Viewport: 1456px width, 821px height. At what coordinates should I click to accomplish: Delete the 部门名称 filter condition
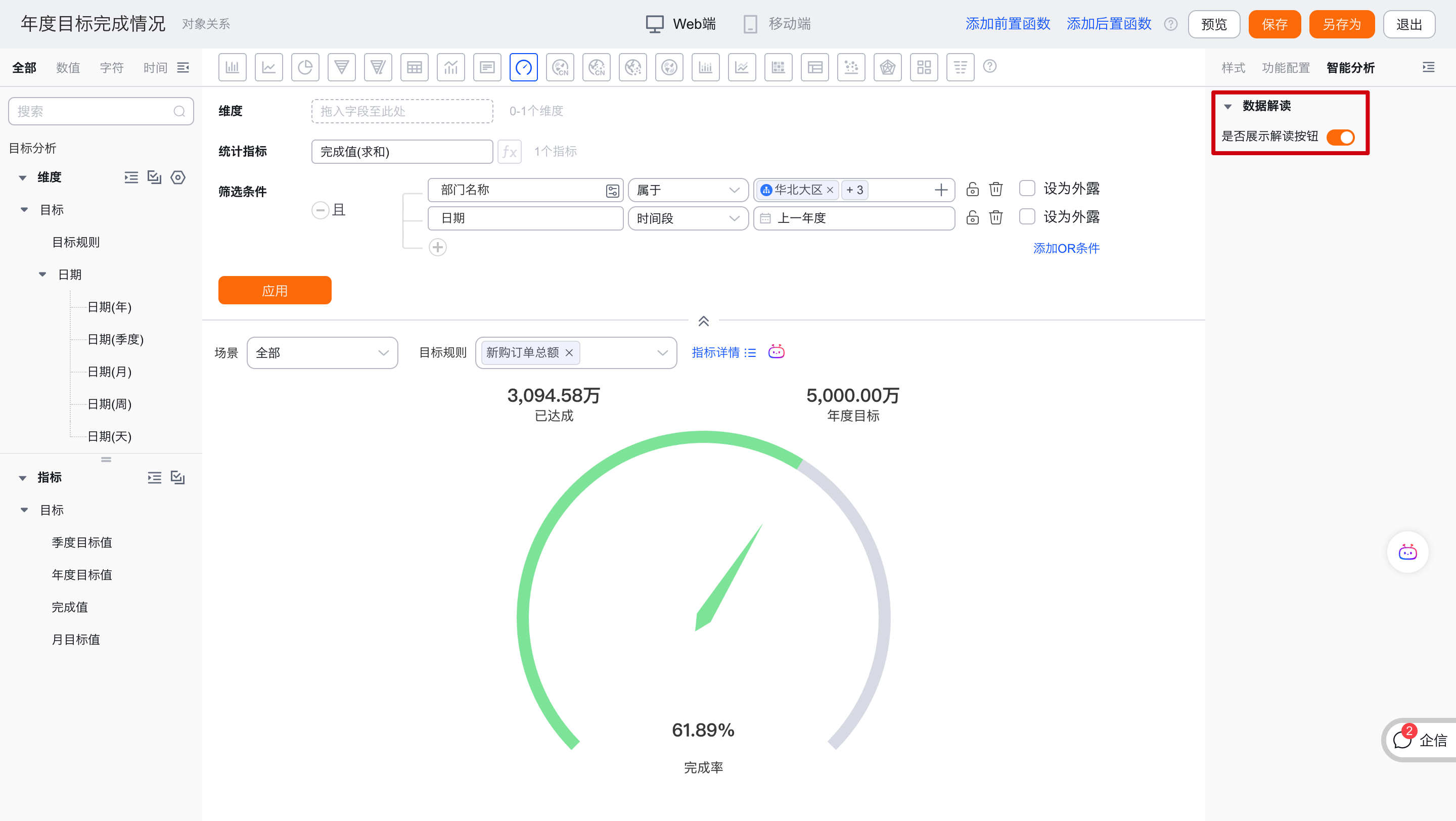pyautogui.click(x=996, y=189)
